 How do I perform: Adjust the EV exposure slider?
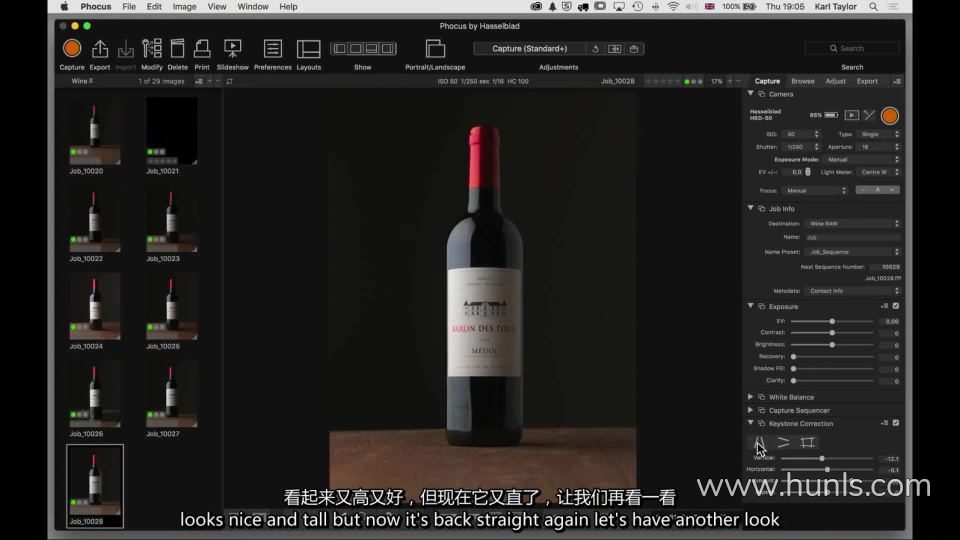pyautogui.click(x=832, y=321)
